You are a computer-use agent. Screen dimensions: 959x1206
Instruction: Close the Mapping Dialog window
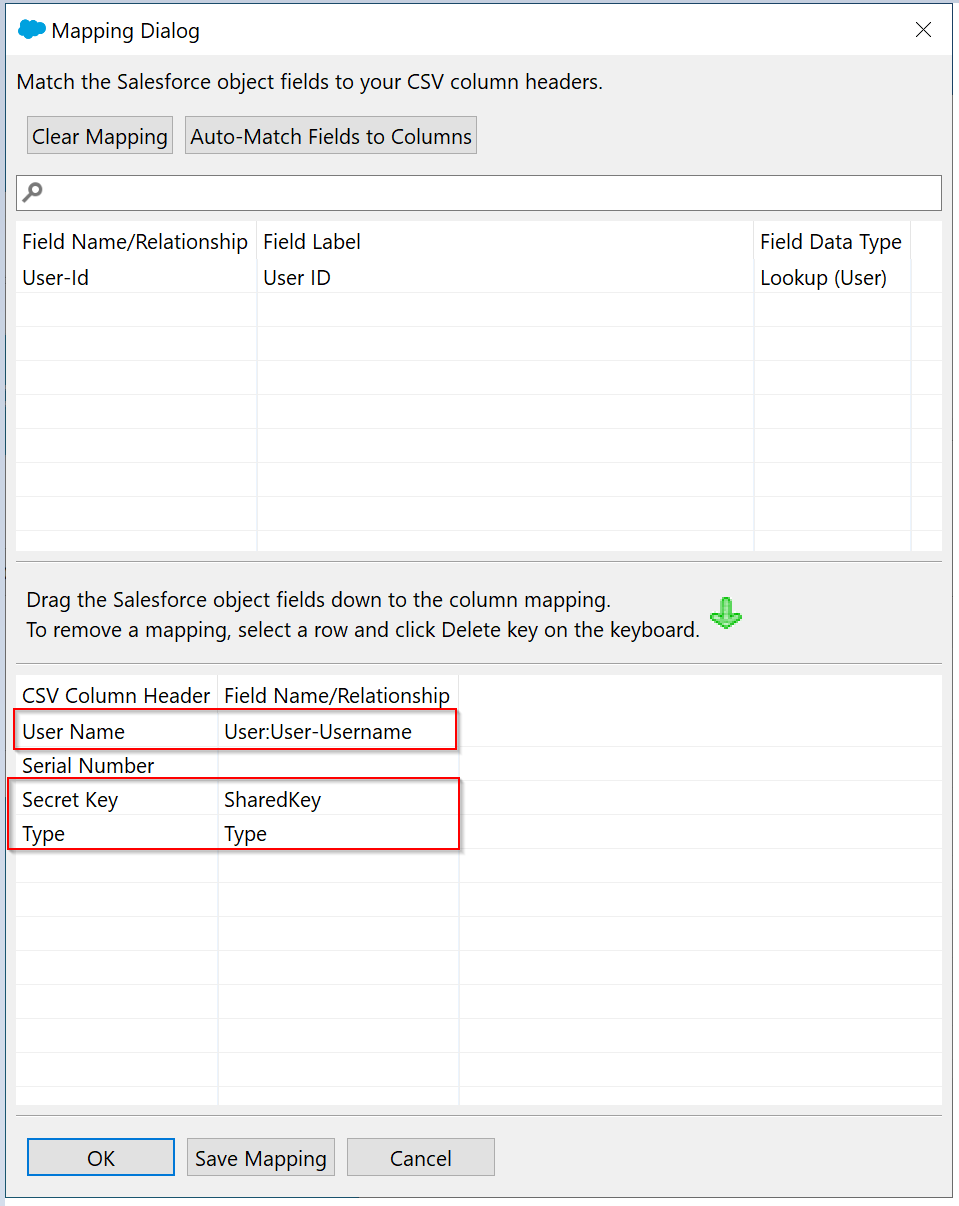coord(923,30)
